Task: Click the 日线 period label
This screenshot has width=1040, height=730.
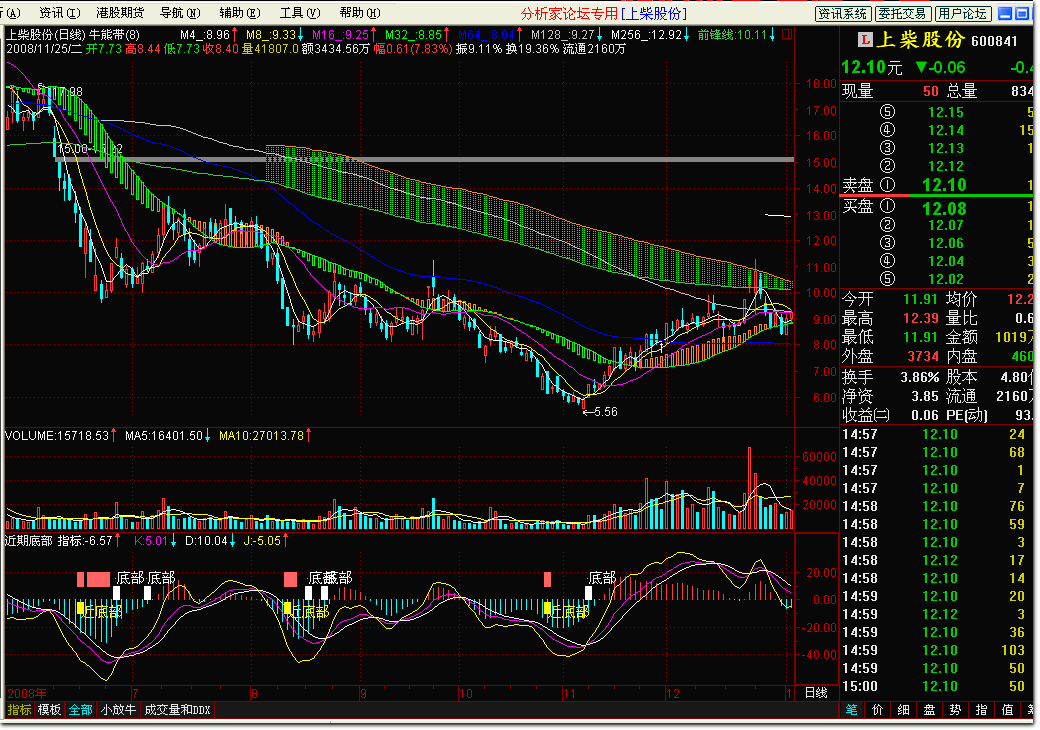Action: click(816, 693)
